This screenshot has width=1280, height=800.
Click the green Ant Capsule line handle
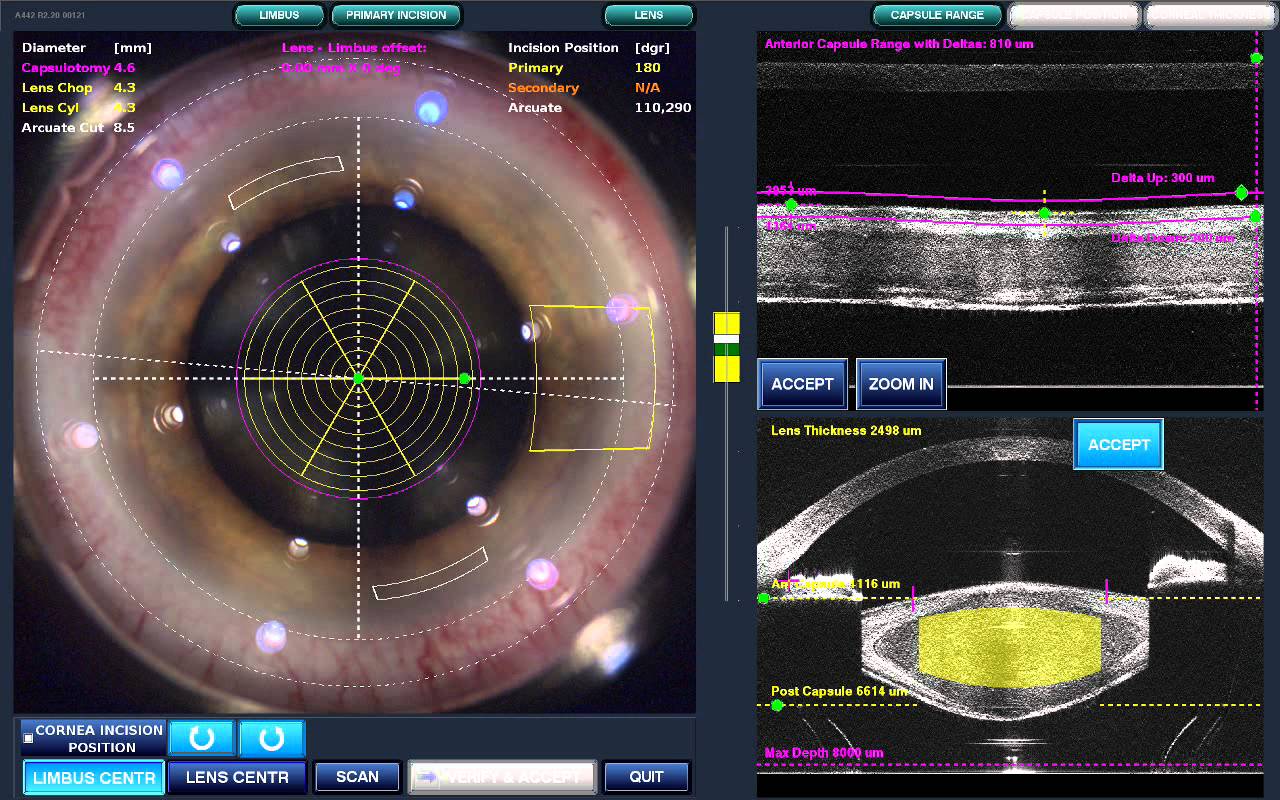(764, 598)
